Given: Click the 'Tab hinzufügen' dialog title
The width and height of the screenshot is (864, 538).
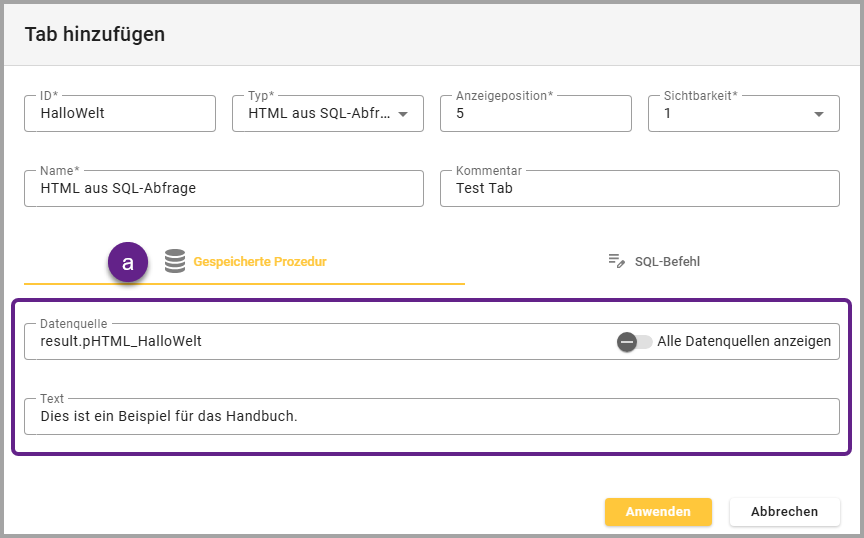Looking at the screenshot, I should tap(95, 34).
